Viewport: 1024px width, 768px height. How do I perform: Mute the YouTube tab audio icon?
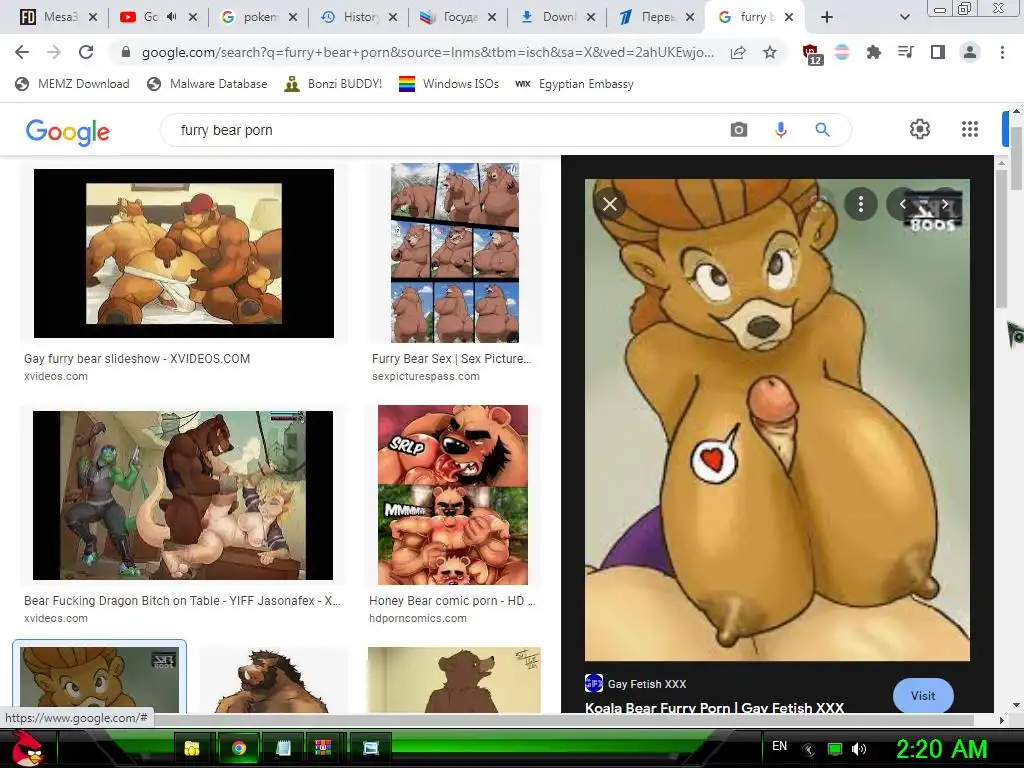[171, 17]
